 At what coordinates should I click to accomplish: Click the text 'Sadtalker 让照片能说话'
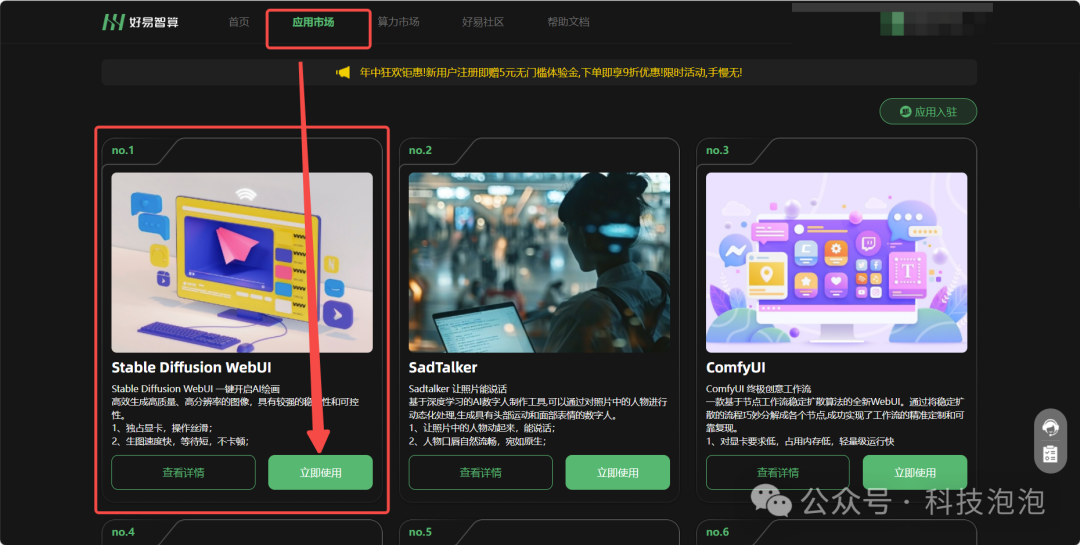pyautogui.click(x=457, y=389)
